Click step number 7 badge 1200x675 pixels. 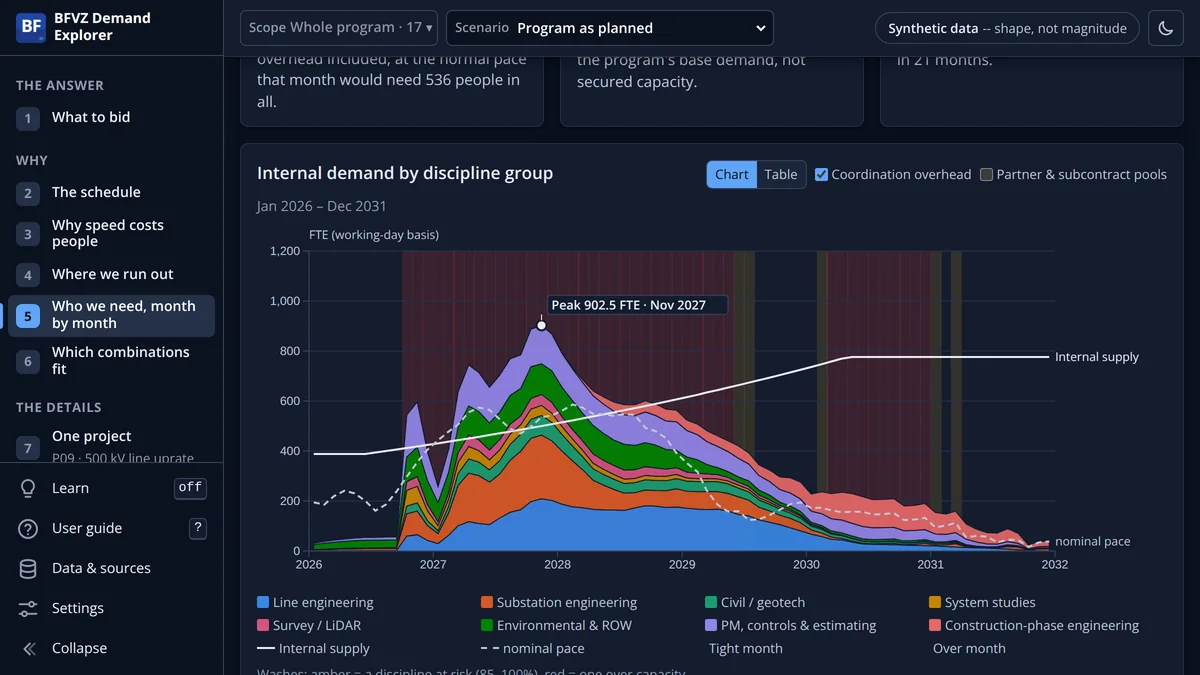[28, 448]
